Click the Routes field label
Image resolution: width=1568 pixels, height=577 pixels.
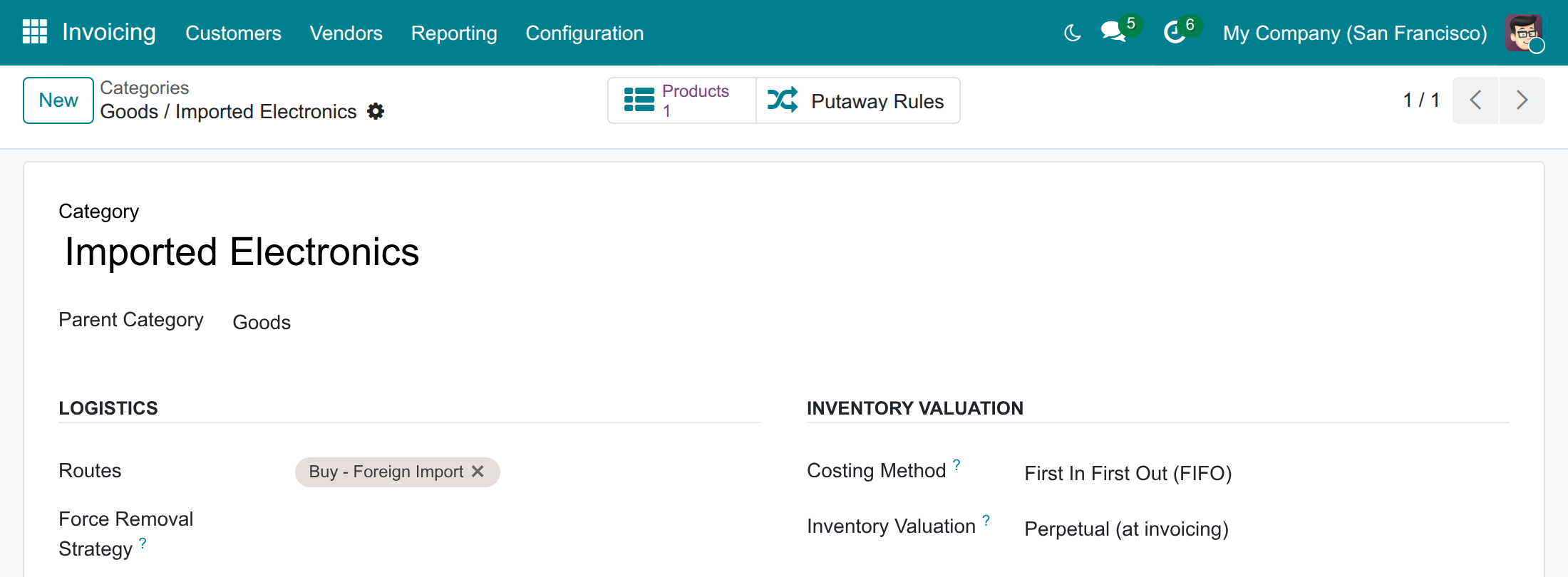pyautogui.click(x=90, y=470)
